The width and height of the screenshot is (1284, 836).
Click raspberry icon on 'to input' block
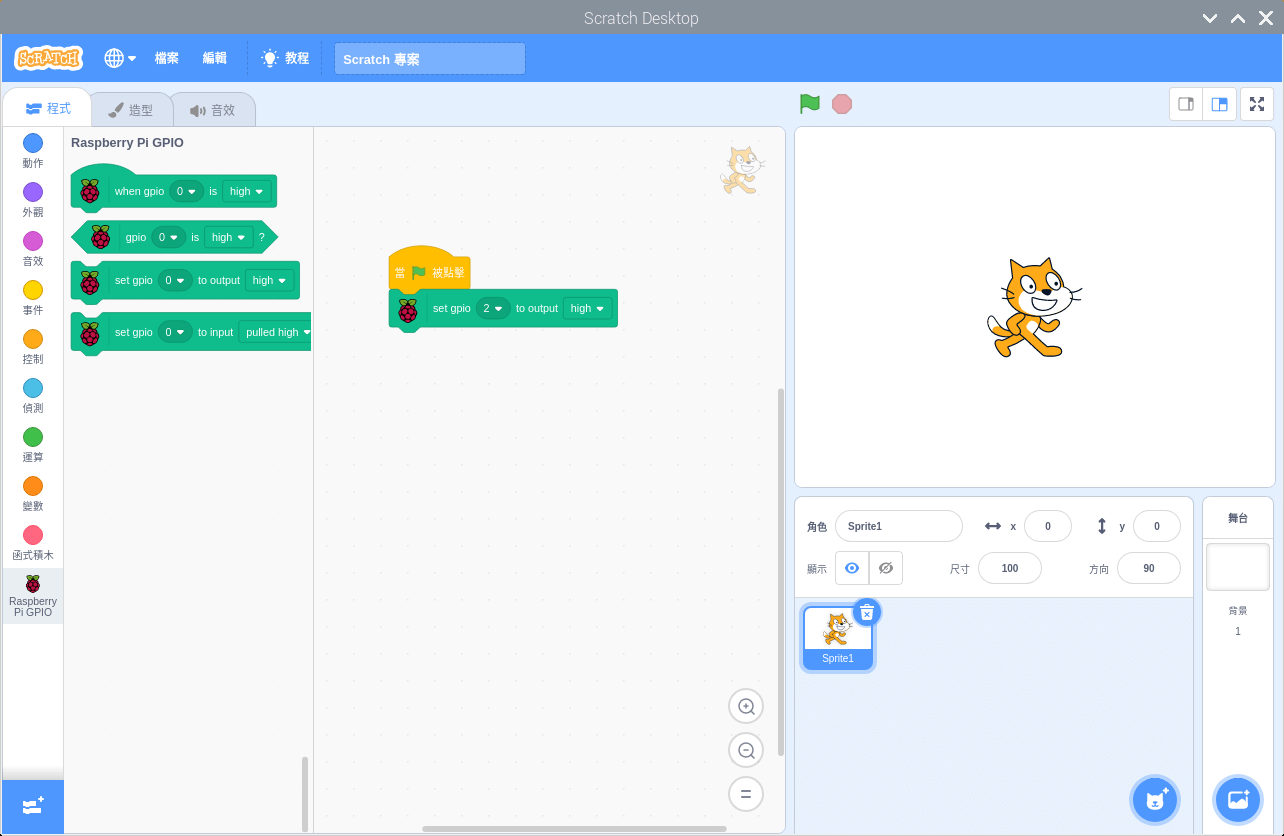[90, 335]
